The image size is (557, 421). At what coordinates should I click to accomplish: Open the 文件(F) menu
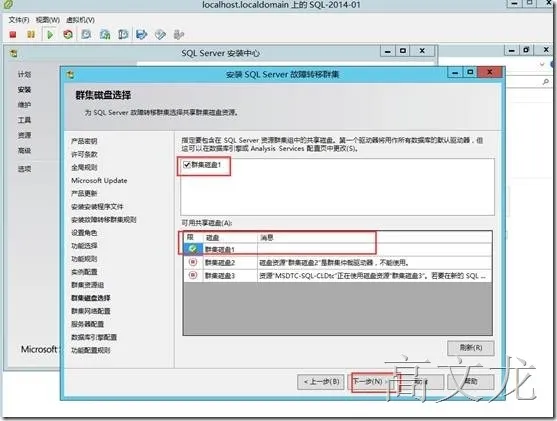pyautogui.click(x=19, y=20)
